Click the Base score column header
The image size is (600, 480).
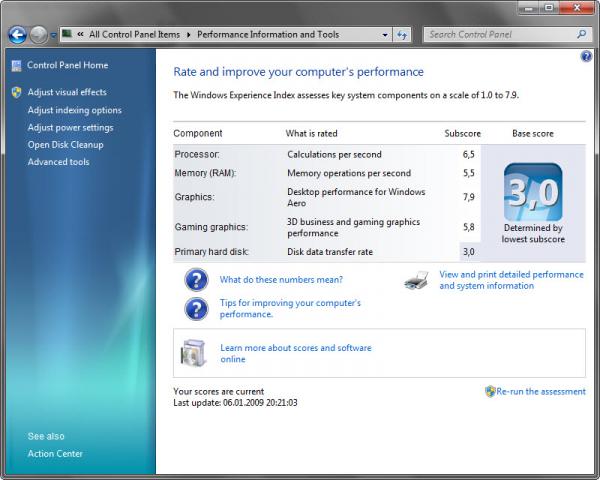click(533, 134)
